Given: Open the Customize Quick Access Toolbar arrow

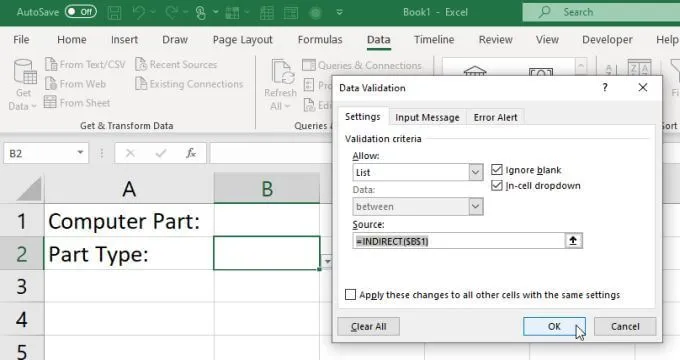Looking at the screenshot, I should (340, 13).
